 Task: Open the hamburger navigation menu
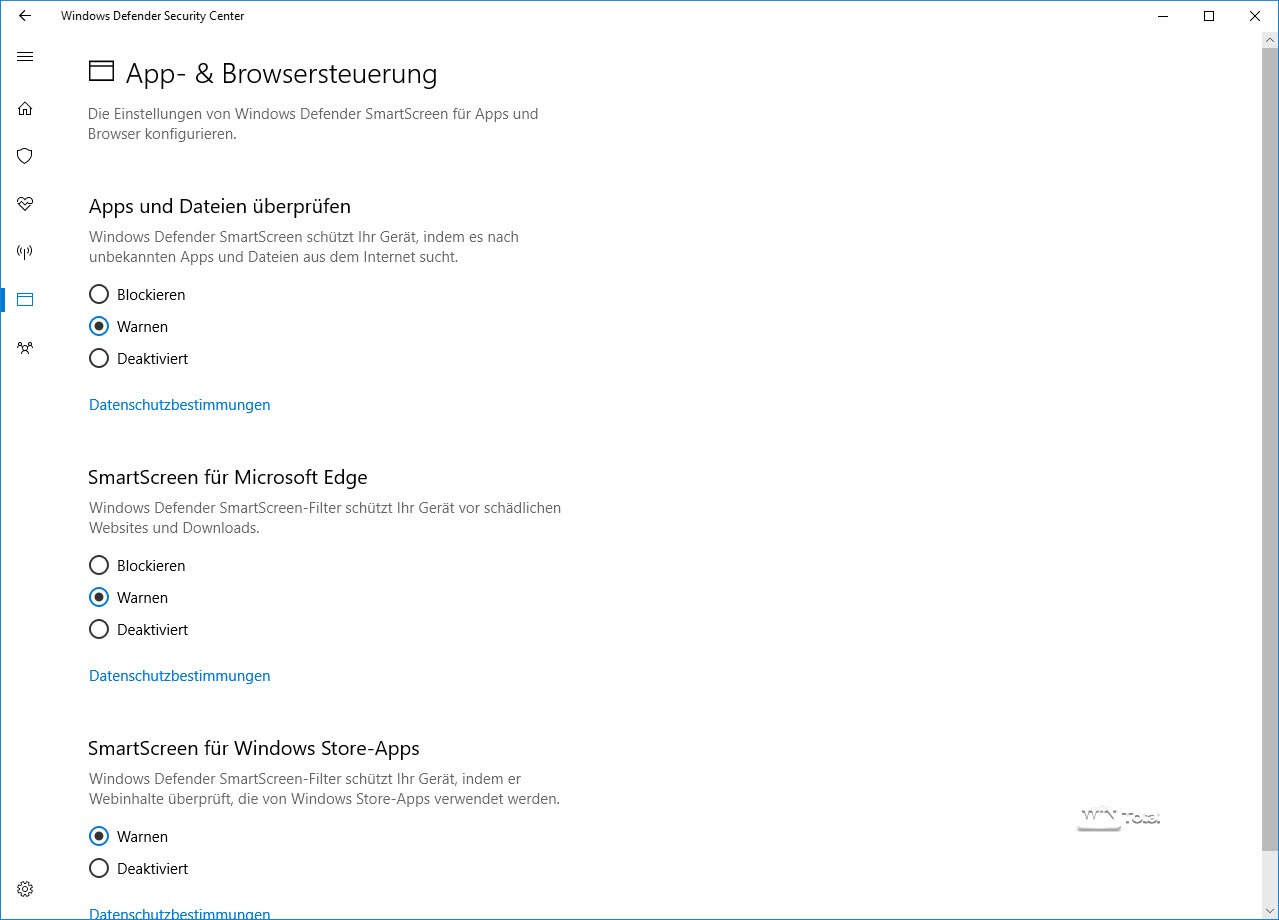[x=25, y=57]
